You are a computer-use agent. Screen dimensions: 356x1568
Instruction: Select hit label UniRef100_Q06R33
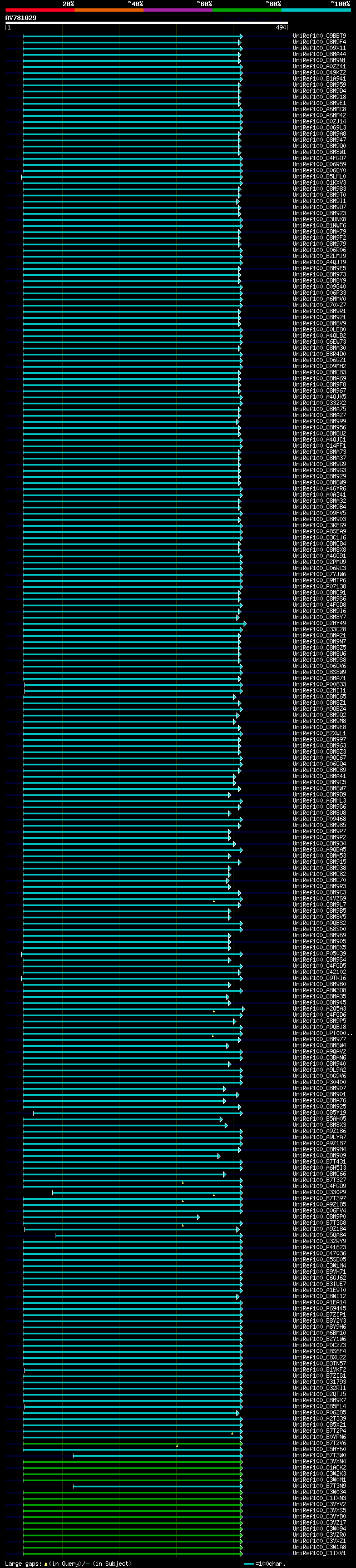click(319, 293)
